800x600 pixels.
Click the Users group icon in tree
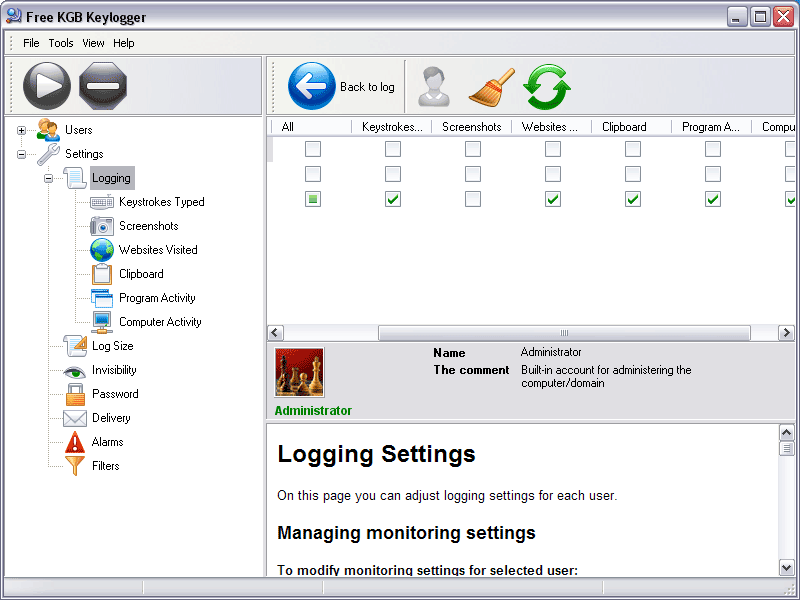[48, 130]
